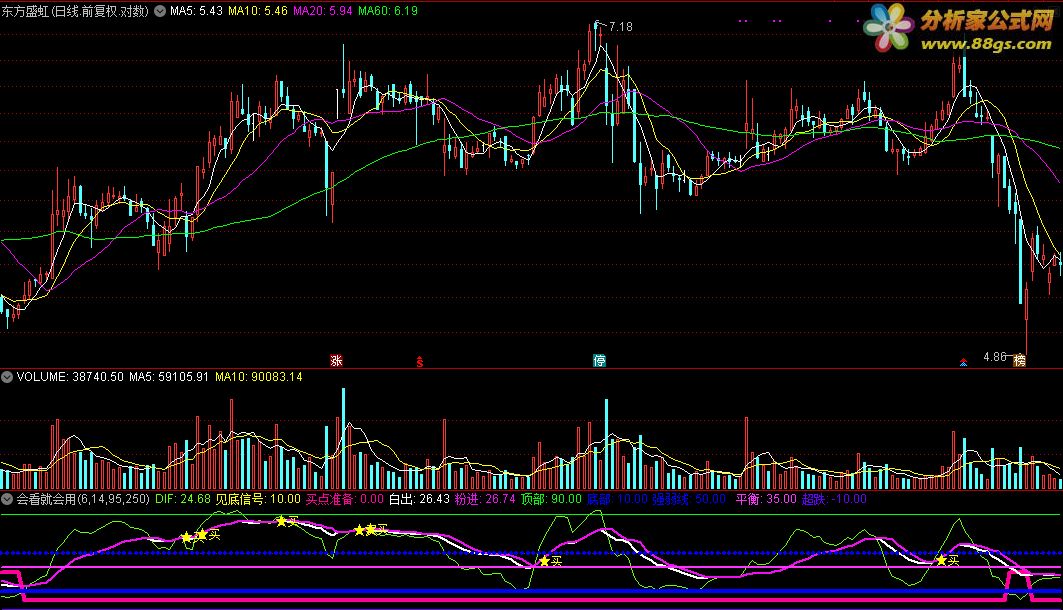Click the 强弱线: 50.00 value
Screen dimensions: 1063x610
tap(689, 500)
